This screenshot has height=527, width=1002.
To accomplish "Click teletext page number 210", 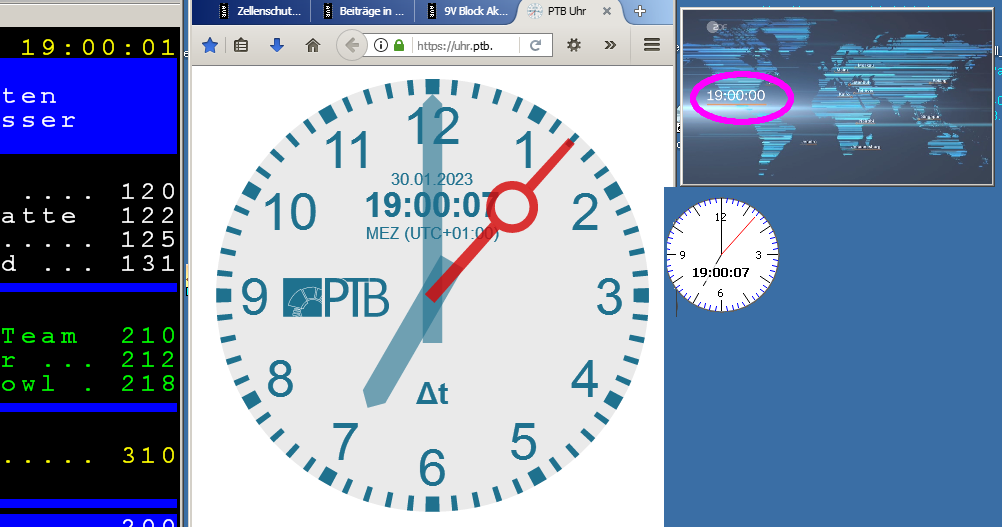I will 148,335.
